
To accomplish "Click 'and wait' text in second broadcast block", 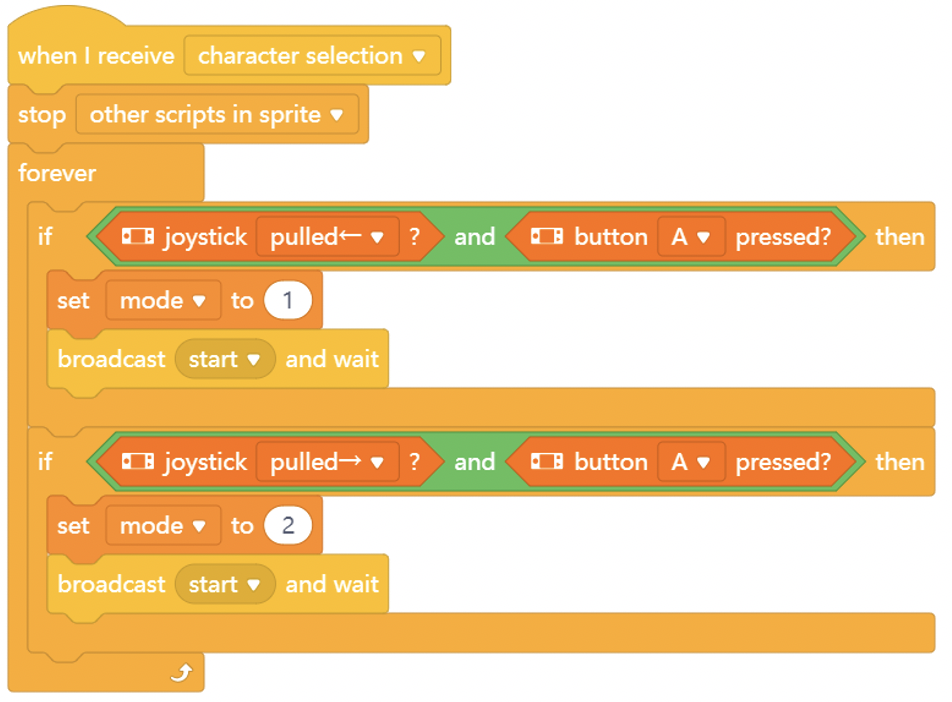I will click(332, 584).
